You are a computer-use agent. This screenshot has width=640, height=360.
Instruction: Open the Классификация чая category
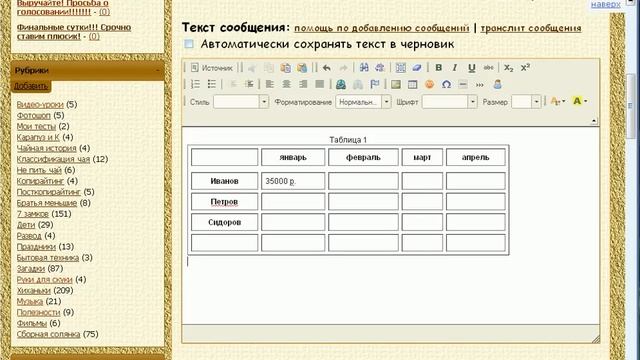point(53,159)
